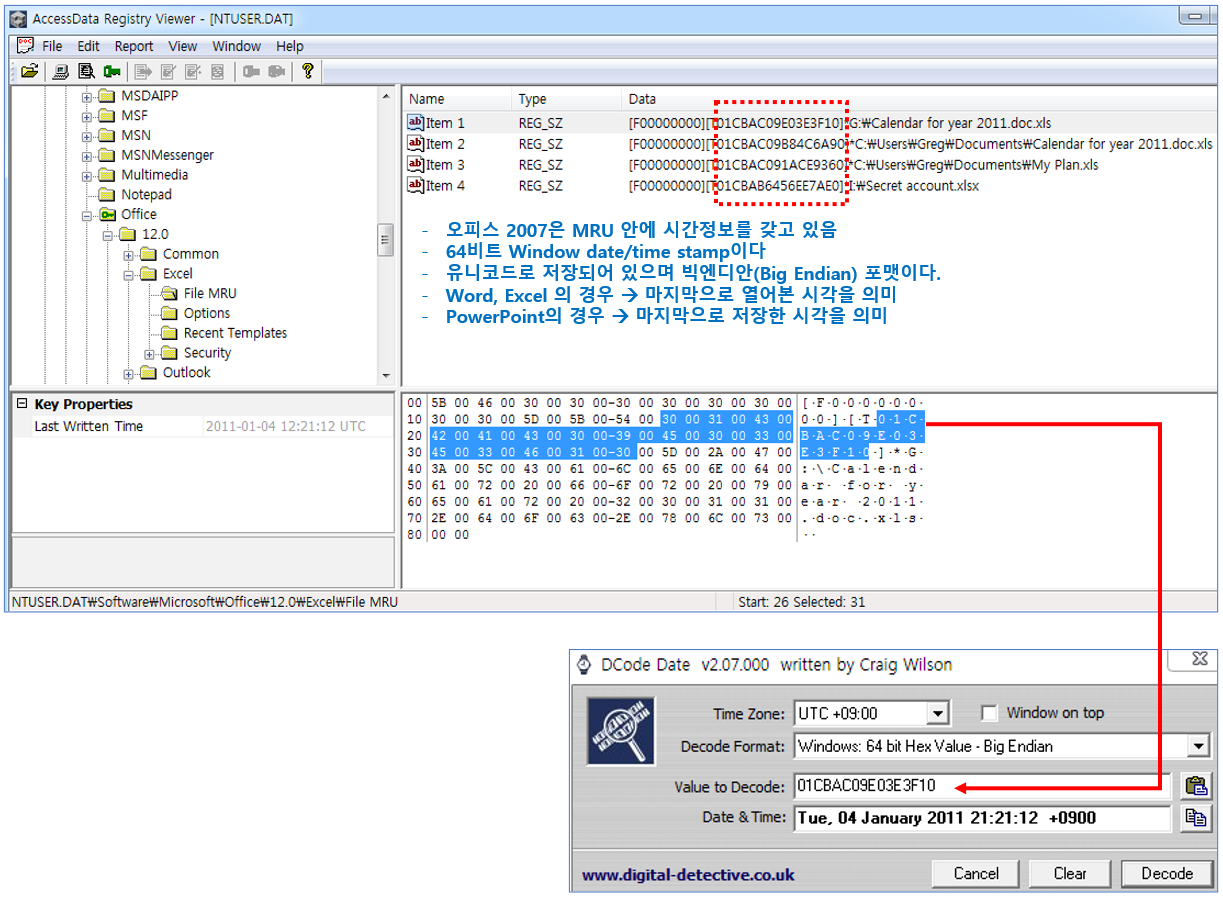Open the Help menu

(x=290, y=46)
